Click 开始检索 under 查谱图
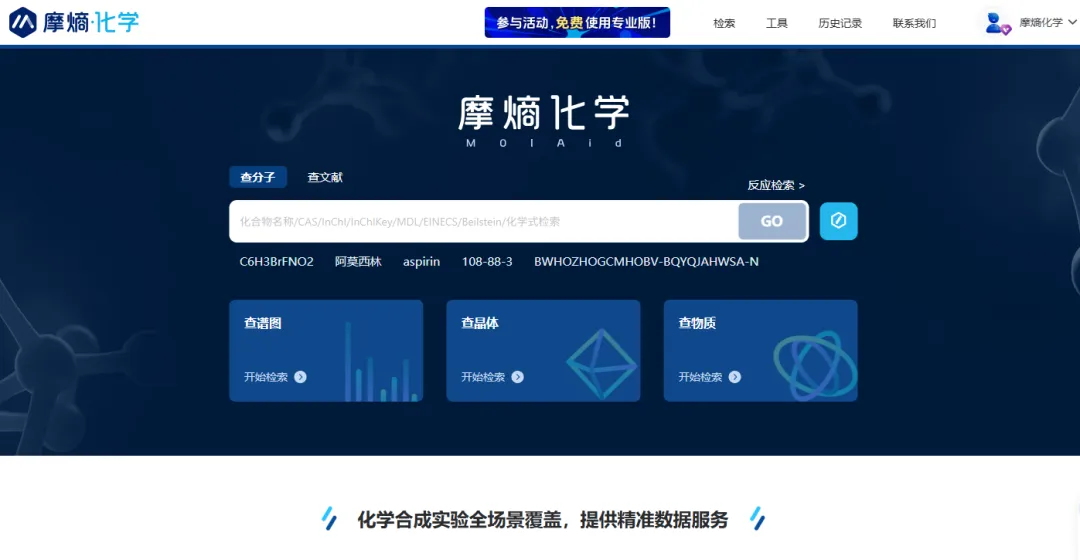The height and width of the screenshot is (560, 1080). coord(266,377)
